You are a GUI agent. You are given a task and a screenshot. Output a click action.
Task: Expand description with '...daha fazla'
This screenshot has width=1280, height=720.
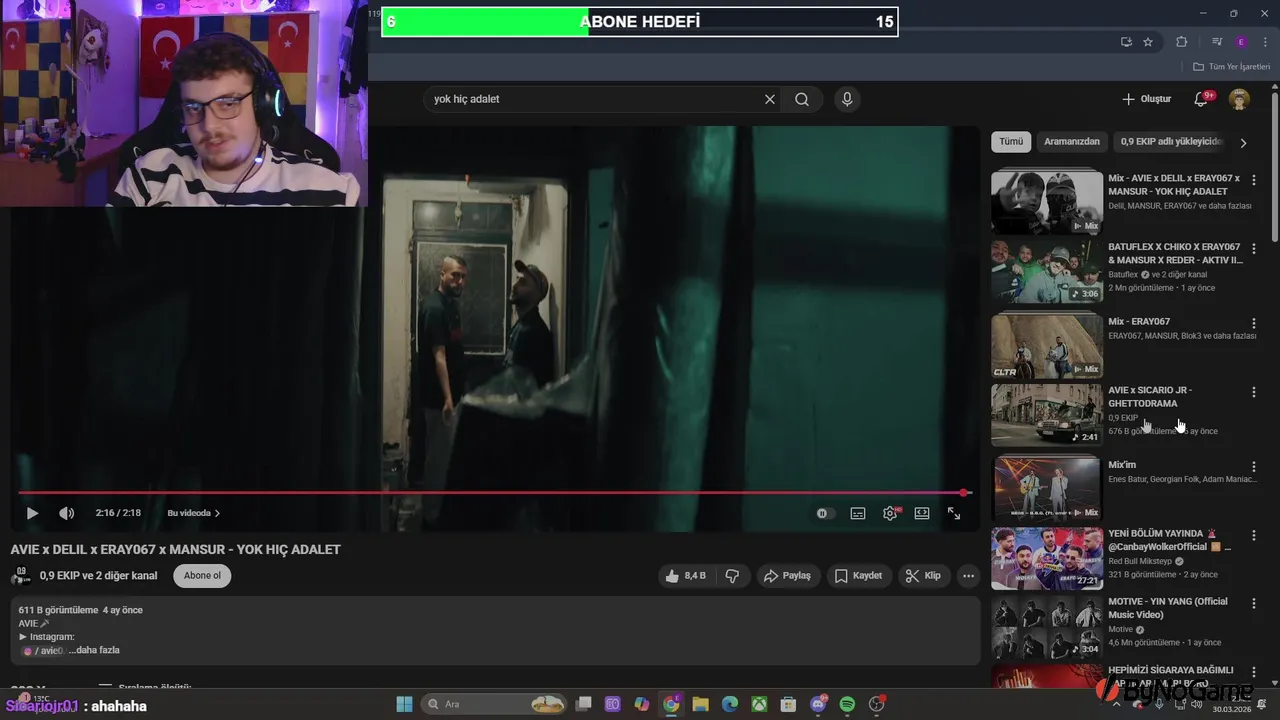pos(94,650)
